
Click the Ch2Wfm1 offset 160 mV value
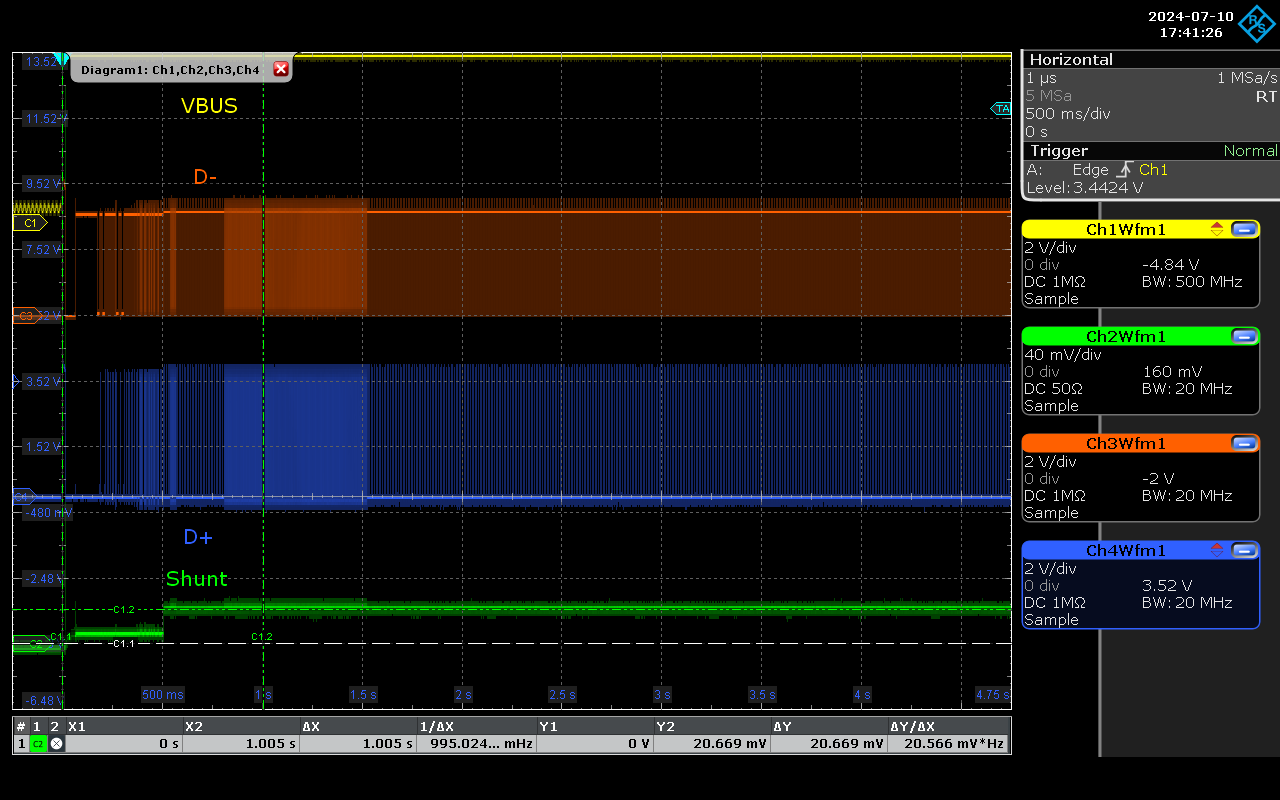point(1172,371)
